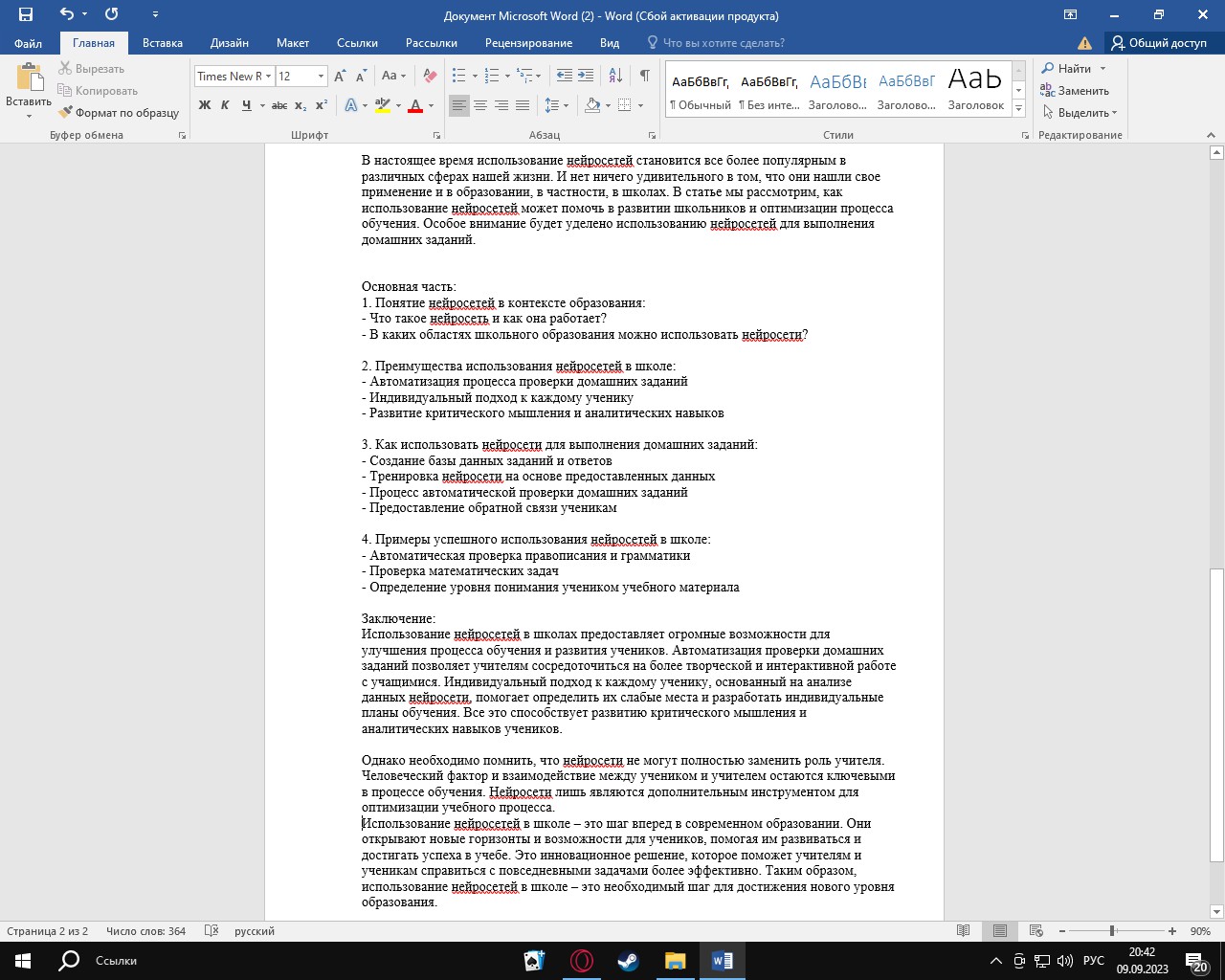
Task: Redo the last action
Action: click(112, 14)
